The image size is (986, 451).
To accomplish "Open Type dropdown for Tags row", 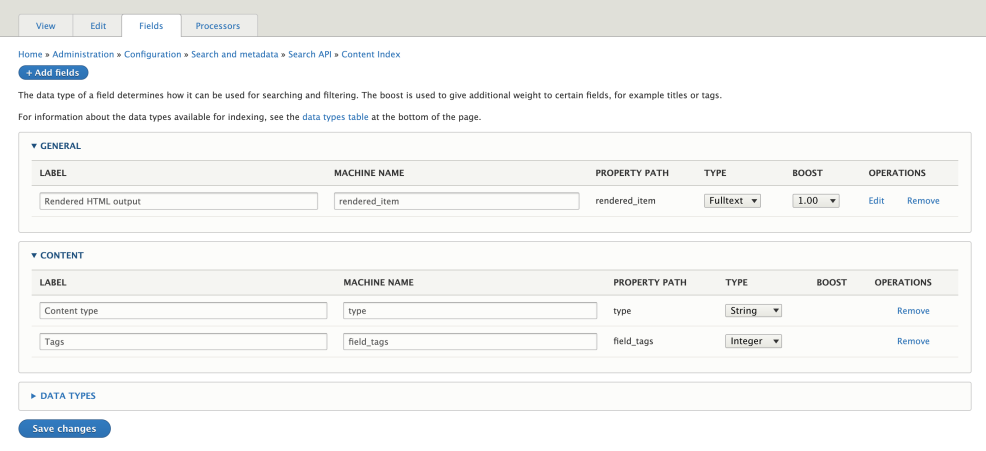I will click(x=753, y=341).
